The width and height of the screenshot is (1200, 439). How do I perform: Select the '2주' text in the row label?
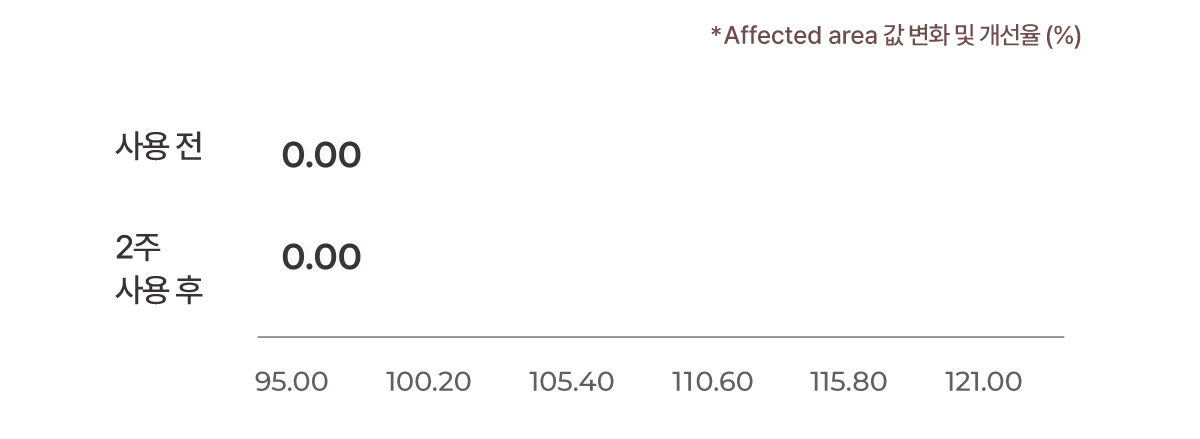[138, 248]
